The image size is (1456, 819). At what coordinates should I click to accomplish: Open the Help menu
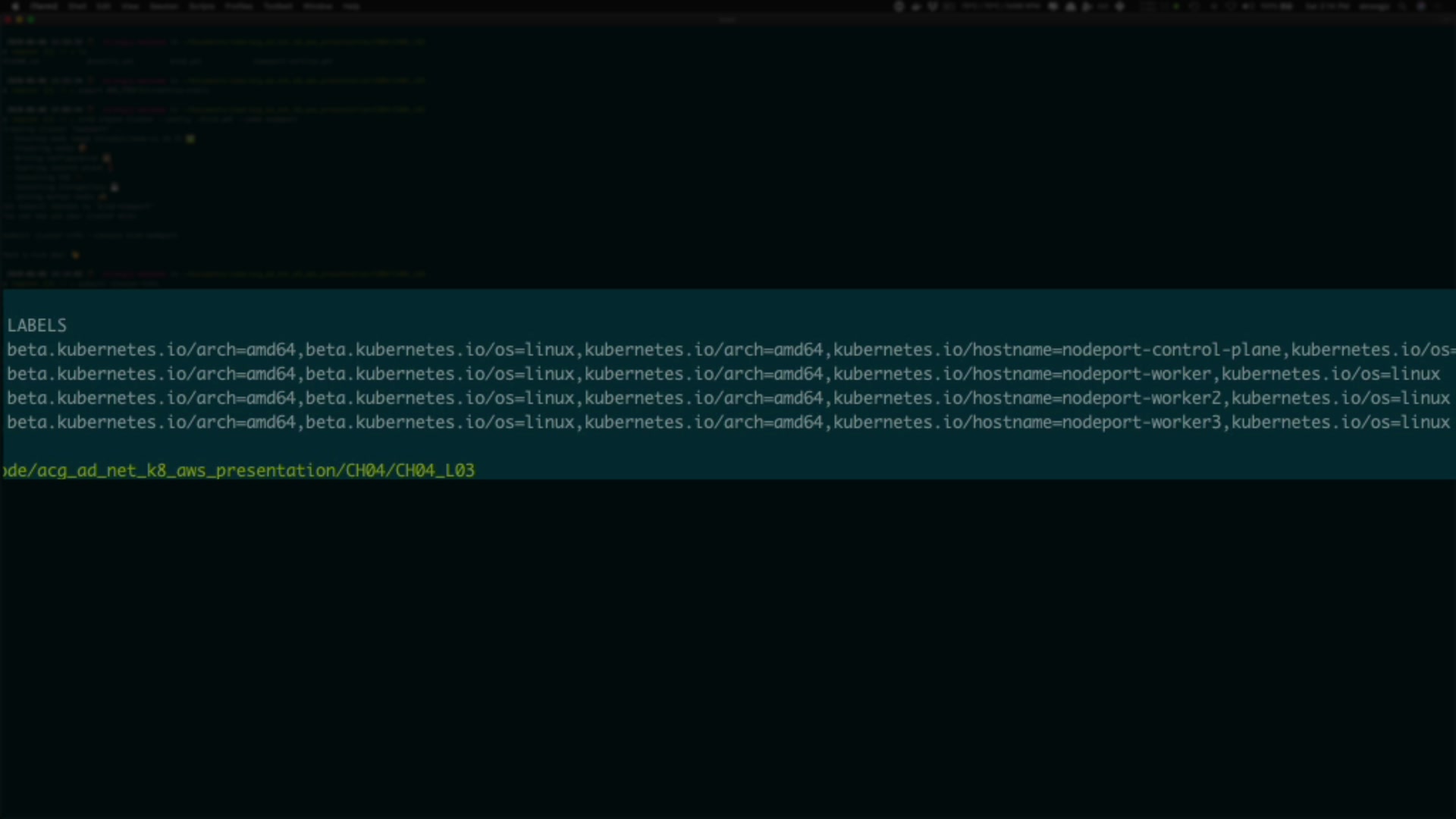click(x=351, y=6)
